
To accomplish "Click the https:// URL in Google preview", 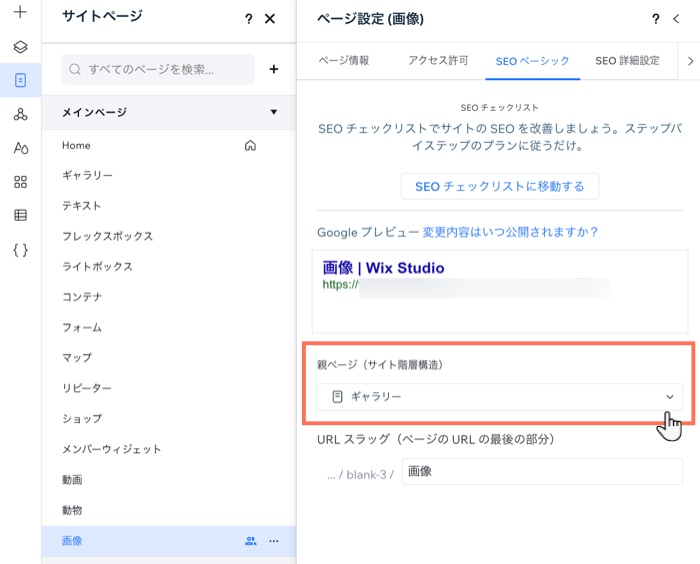I will point(341,284).
